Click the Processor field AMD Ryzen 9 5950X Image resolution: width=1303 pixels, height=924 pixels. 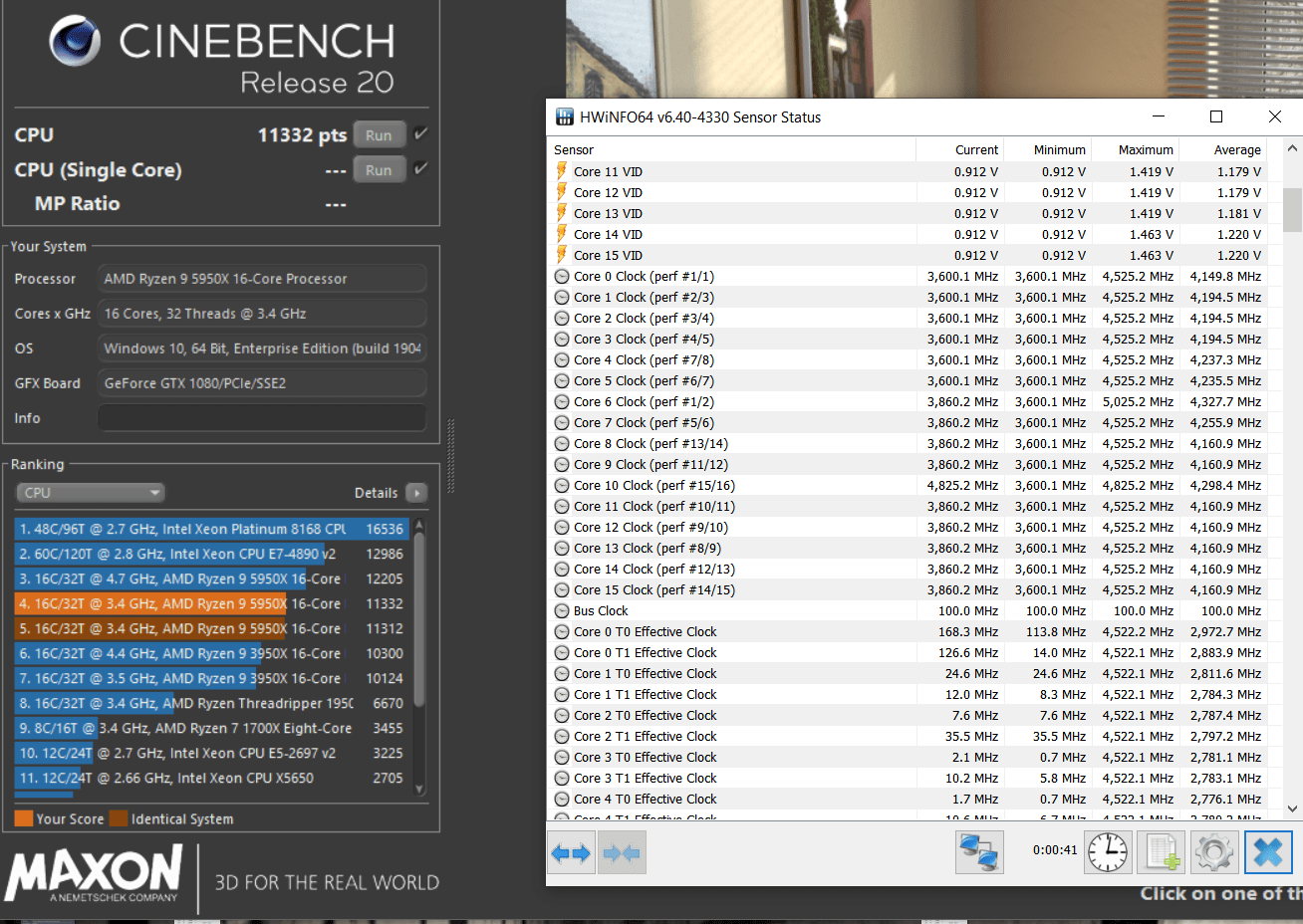coord(262,279)
